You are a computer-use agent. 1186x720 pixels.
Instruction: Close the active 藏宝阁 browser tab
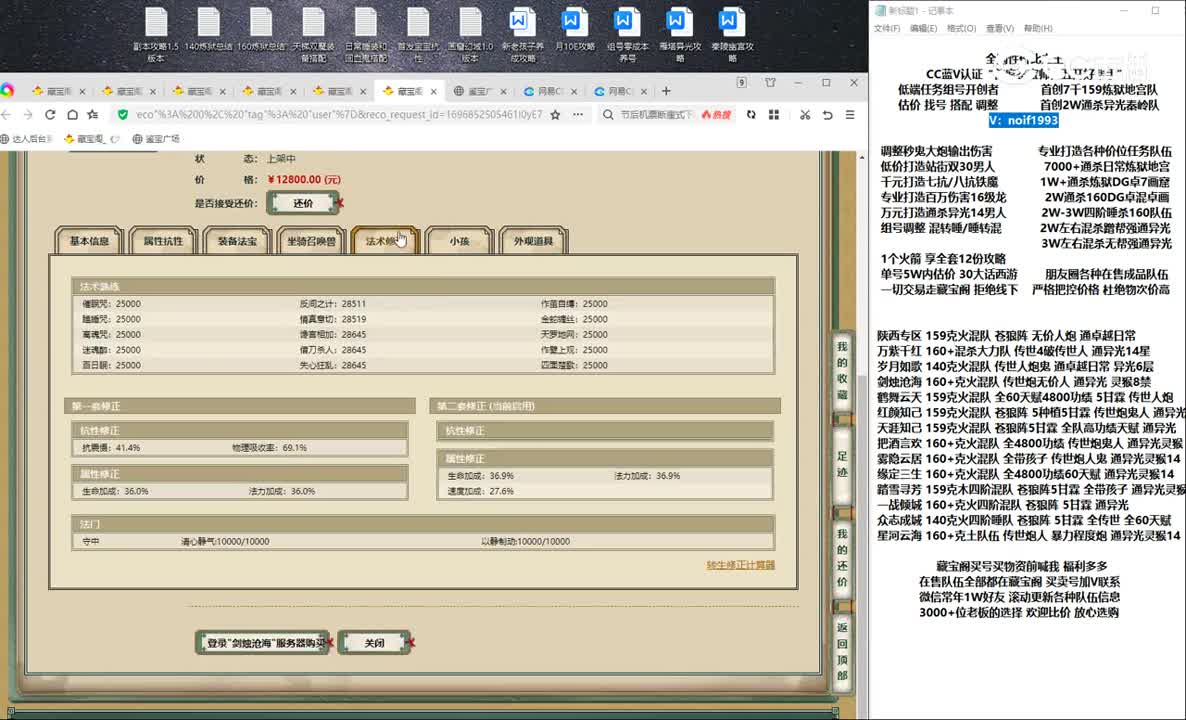pos(433,92)
